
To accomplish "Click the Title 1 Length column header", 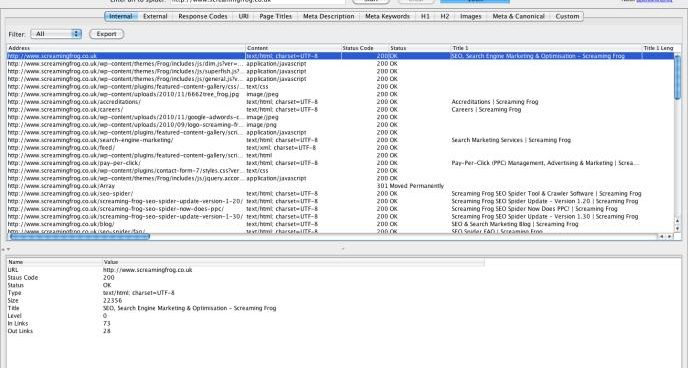I will pyautogui.click(x=658, y=48).
